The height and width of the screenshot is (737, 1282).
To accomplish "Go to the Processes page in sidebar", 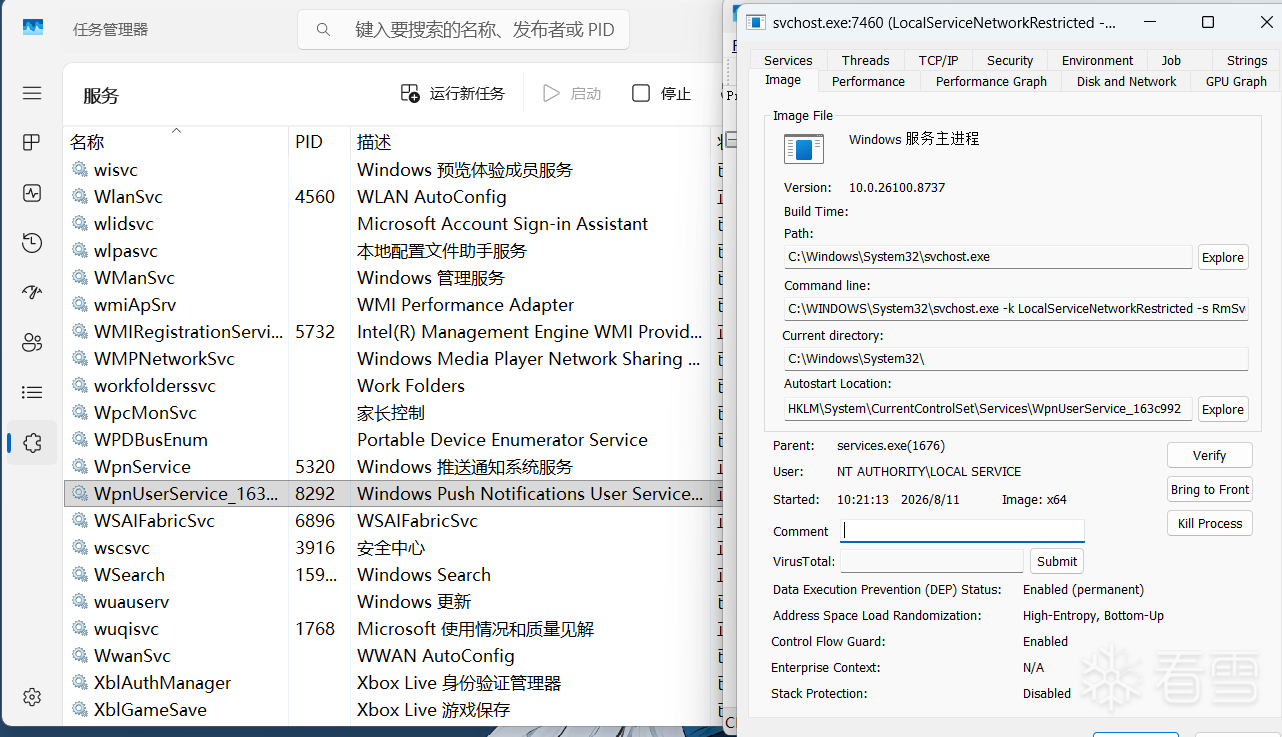I will click(x=32, y=143).
